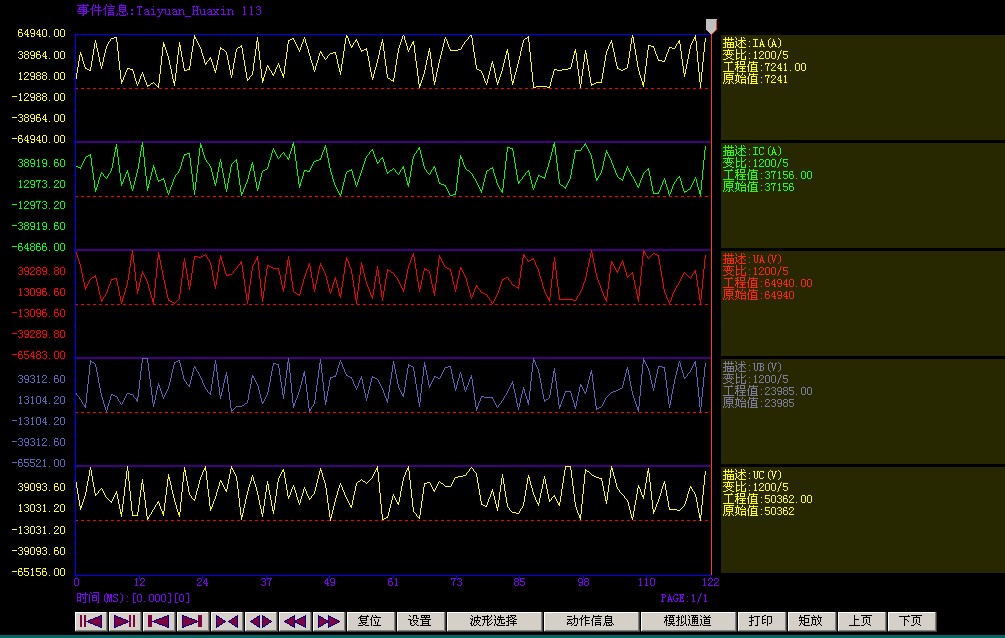Click the 变比:1200/5 ratio under UC(V)
Image resolution: width=1005 pixels, height=638 pixels.
[756, 487]
